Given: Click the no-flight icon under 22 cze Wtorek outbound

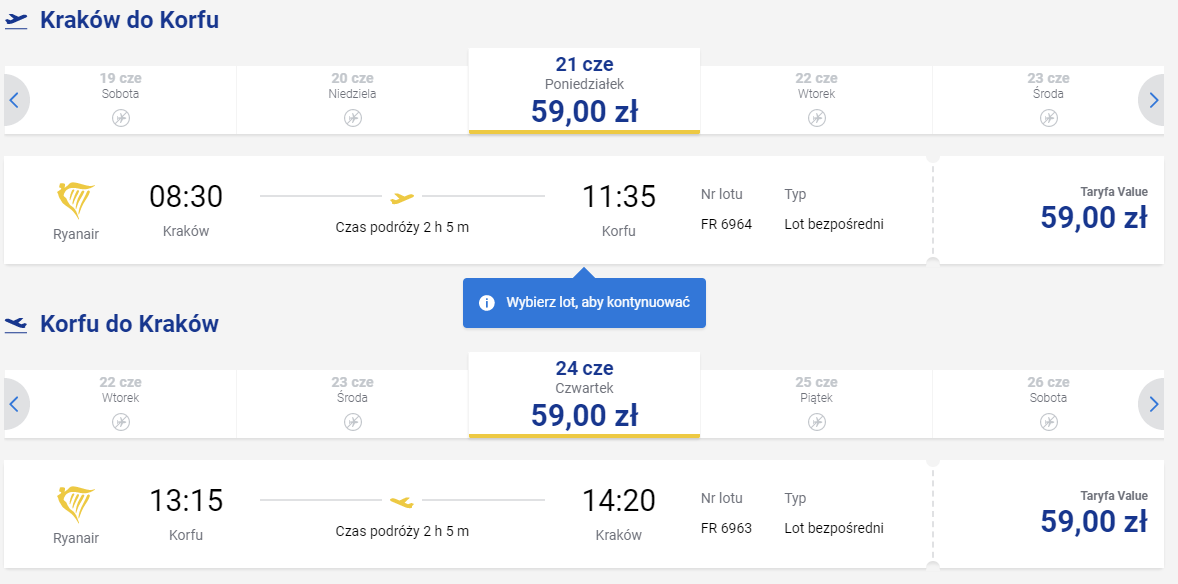Looking at the screenshot, I should [817, 118].
